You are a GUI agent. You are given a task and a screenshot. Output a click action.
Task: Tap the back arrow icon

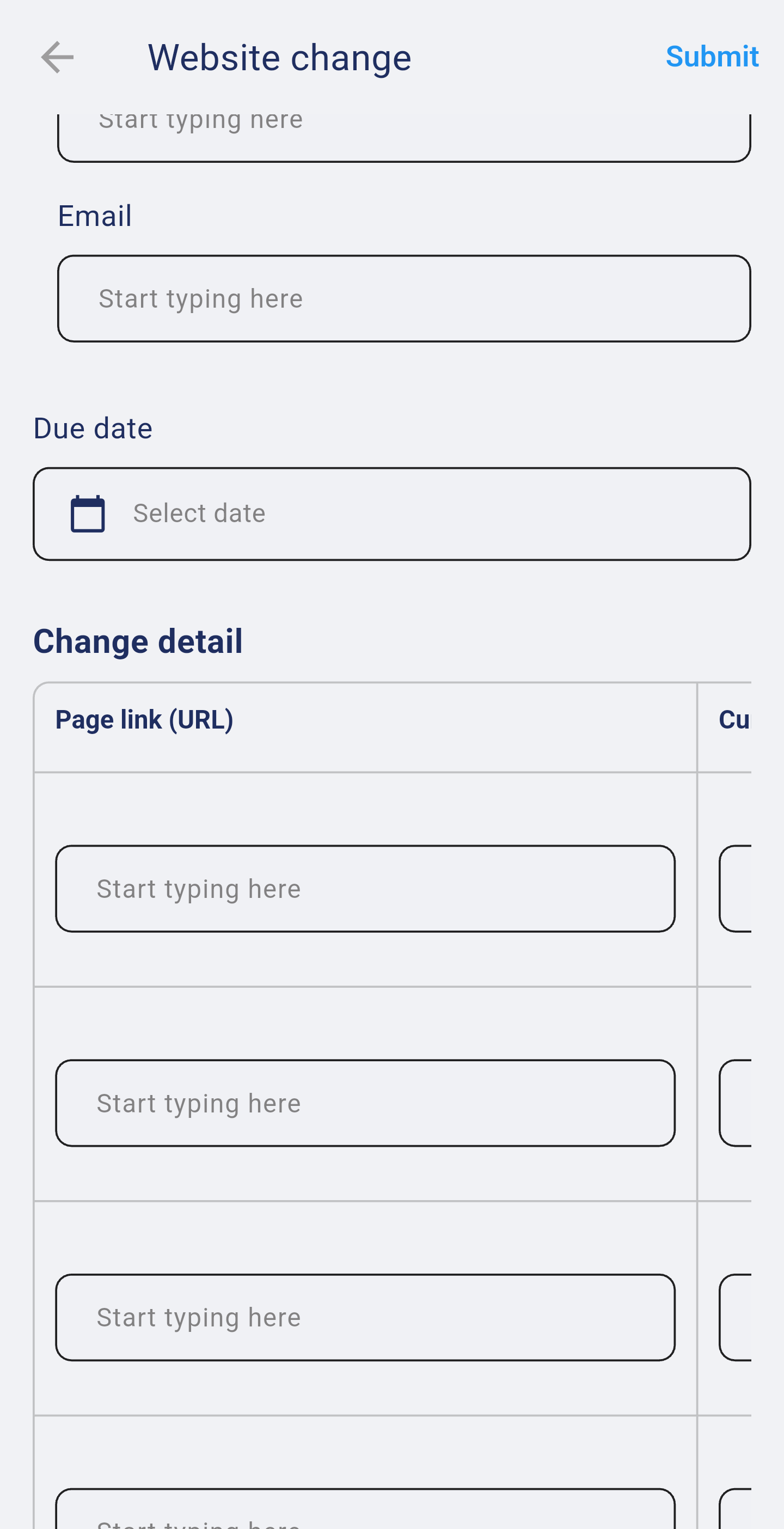[58, 58]
